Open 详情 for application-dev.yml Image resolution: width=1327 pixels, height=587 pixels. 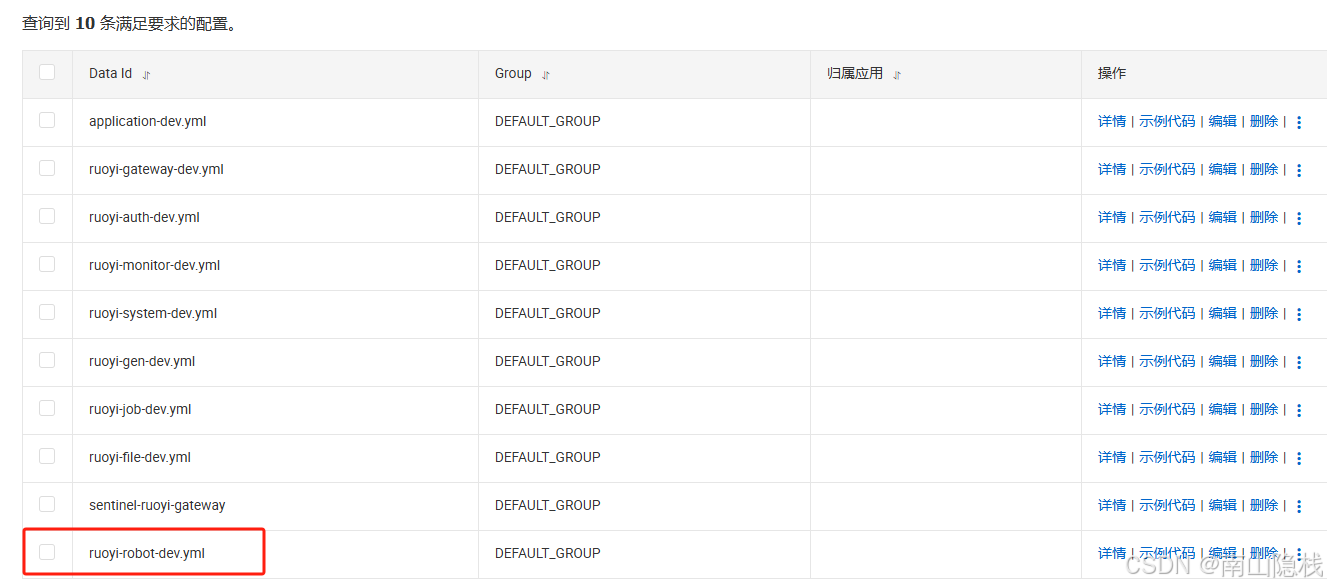1112,121
